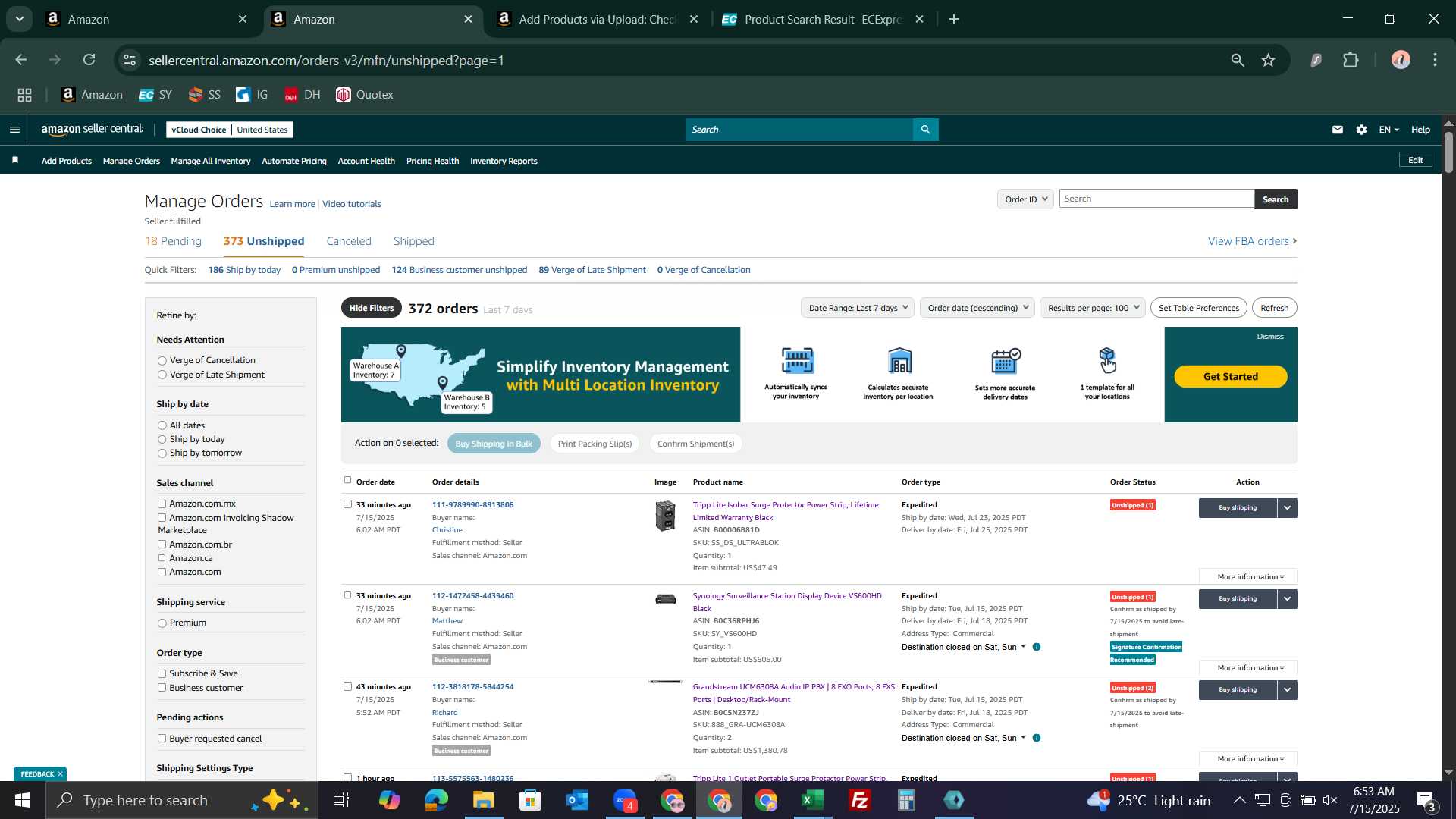The width and height of the screenshot is (1456, 819).
Task: Expand Buy shipping arrow for Richard's order
Action: [1288, 690]
